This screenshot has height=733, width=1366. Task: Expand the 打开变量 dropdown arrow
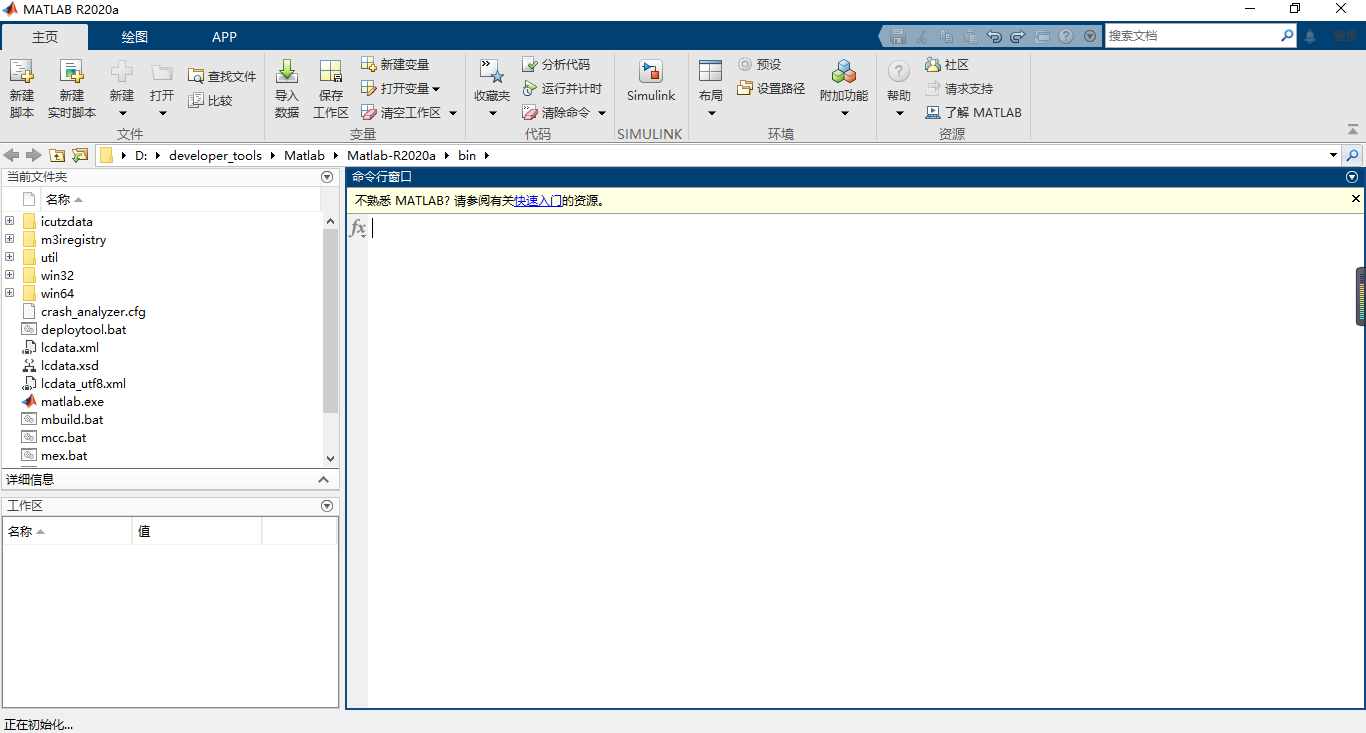(x=436, y=89)
